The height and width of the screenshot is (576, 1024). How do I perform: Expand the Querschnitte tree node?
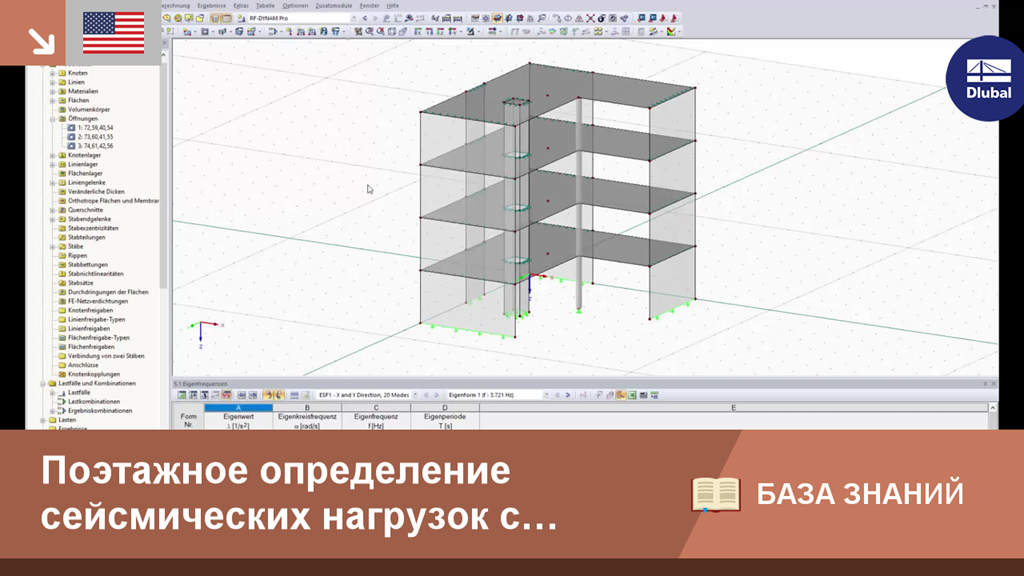(53, 210)
